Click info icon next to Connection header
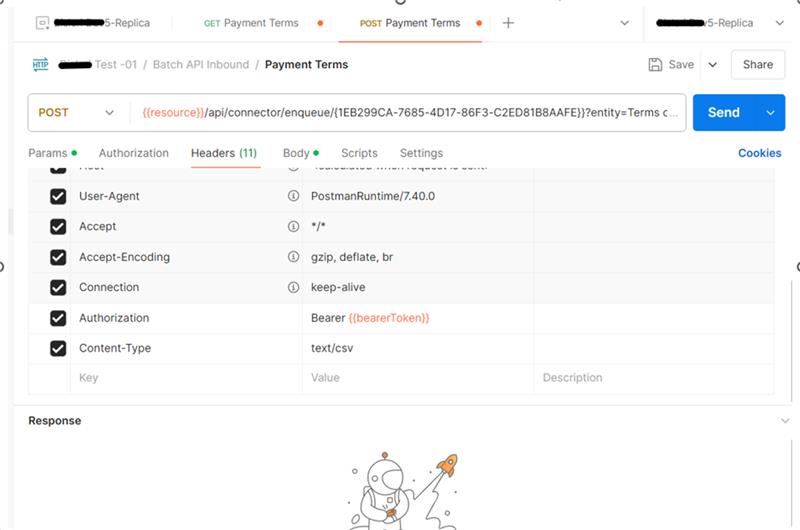Screen dimensions: 800x530 point(293,287)
